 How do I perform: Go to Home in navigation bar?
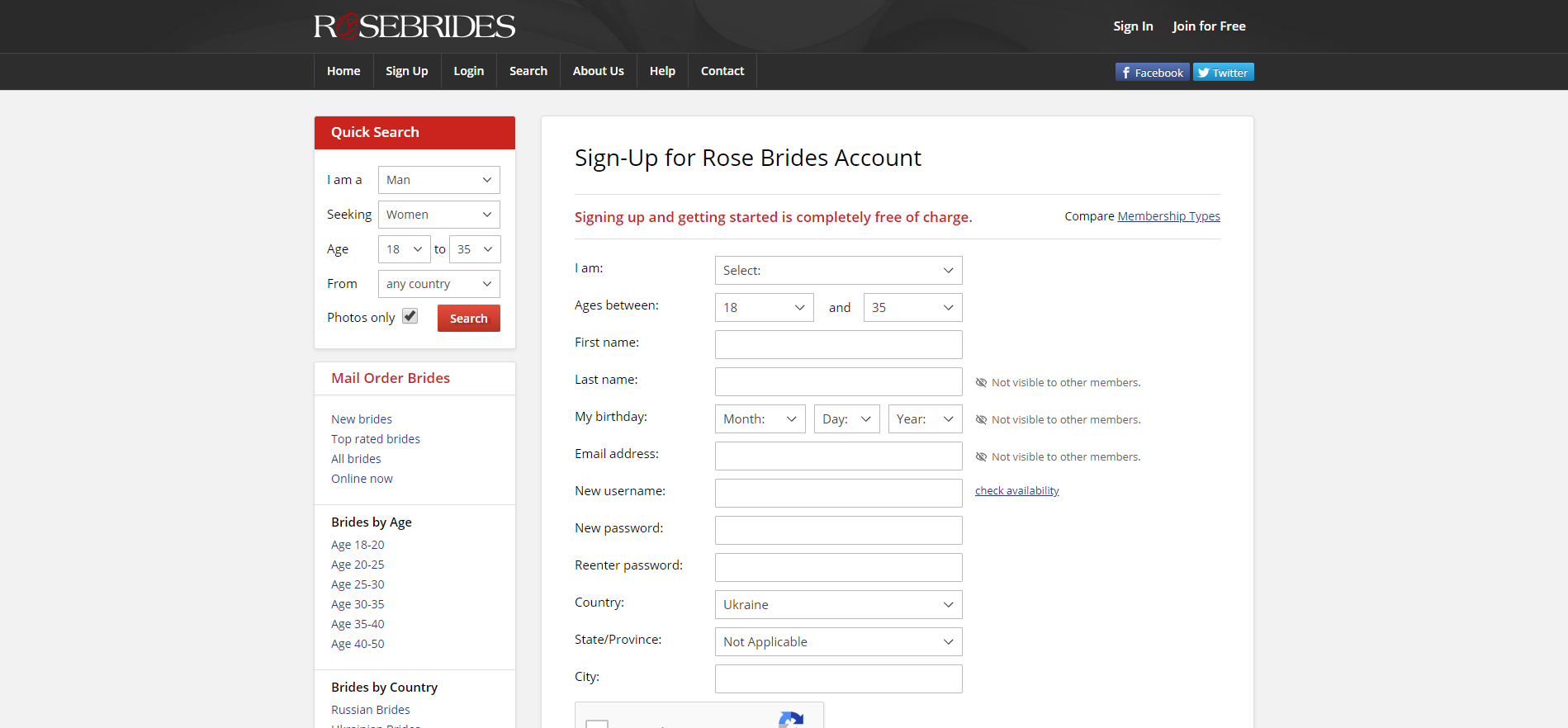click(x=343, y=71)
